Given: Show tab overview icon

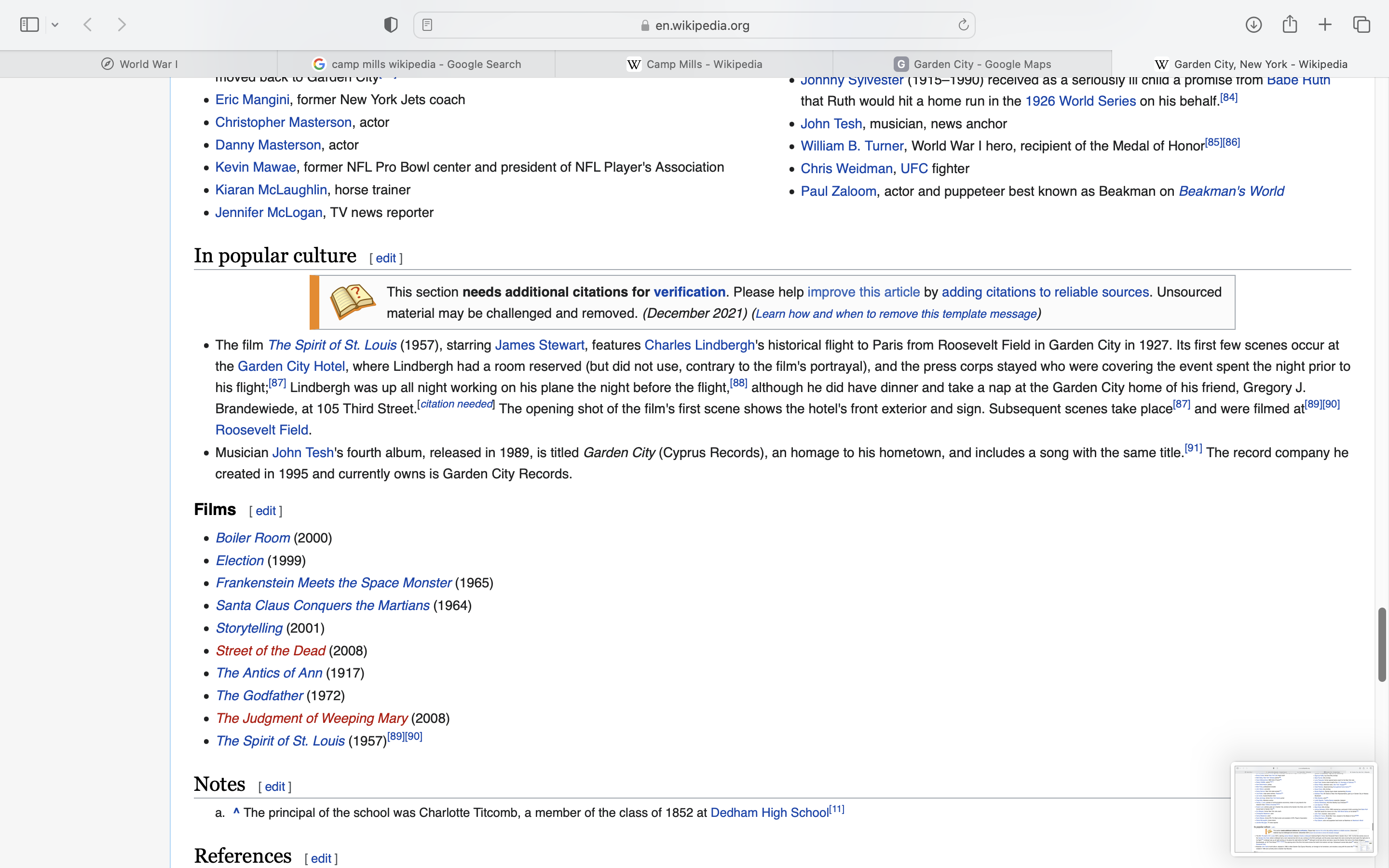Looking at the screenshot, I should coord(1362,25).
